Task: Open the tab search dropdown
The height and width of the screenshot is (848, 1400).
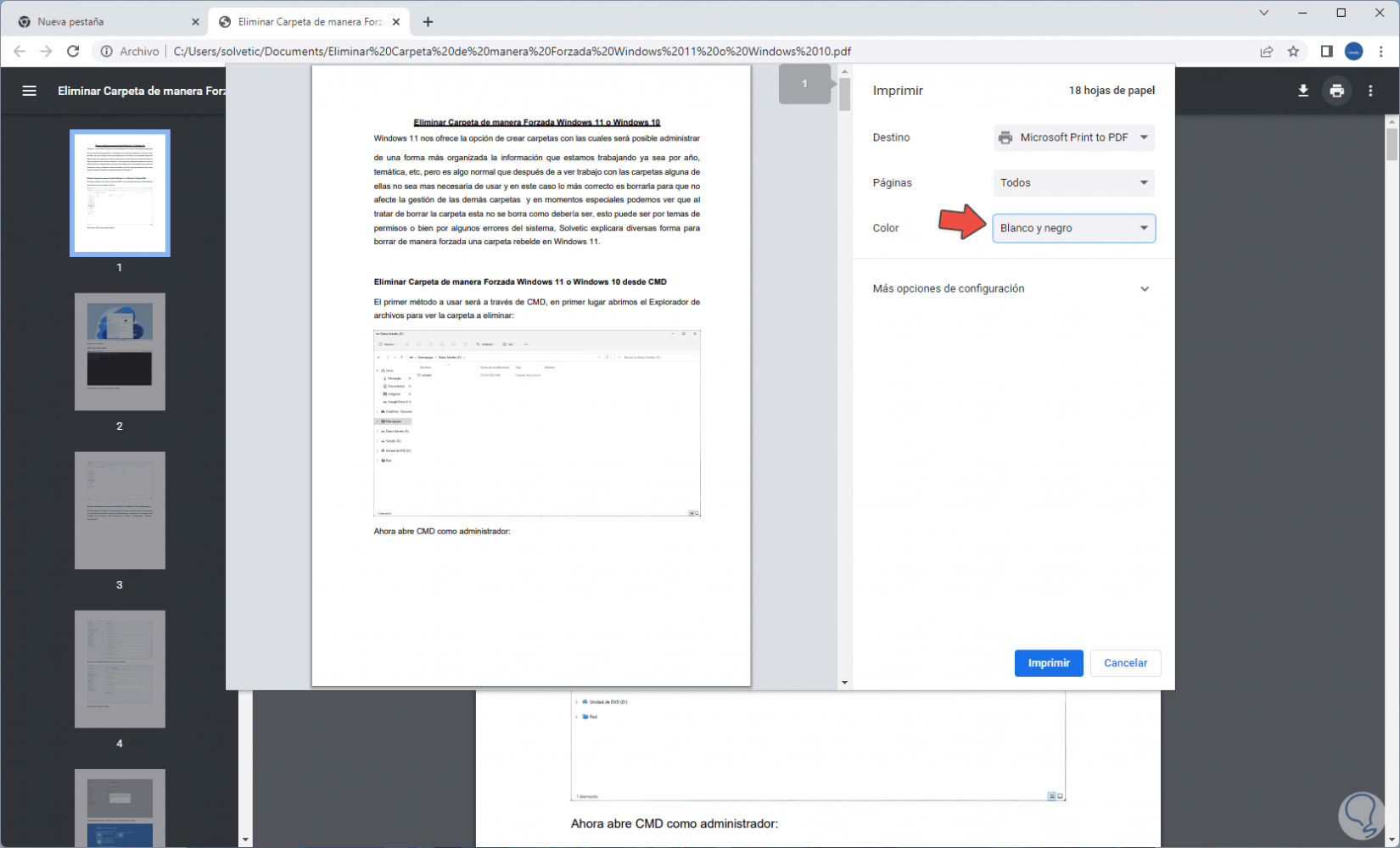Action: pos(1264,13)
